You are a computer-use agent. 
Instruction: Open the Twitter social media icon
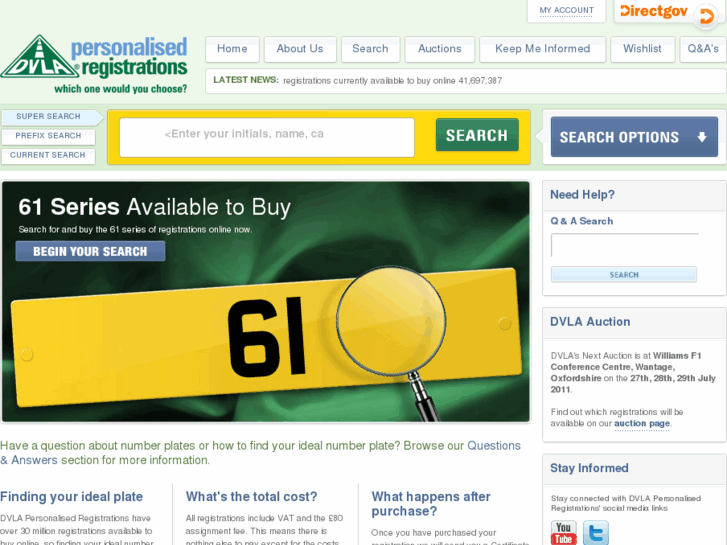click(596, 532)
